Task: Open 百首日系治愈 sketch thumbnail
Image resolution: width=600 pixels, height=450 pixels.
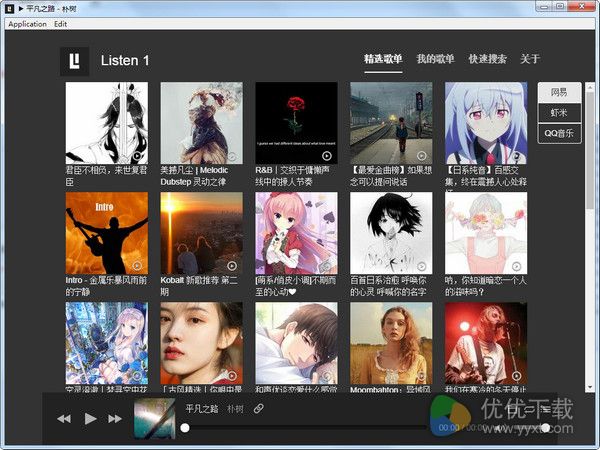Action: [391, 233]
